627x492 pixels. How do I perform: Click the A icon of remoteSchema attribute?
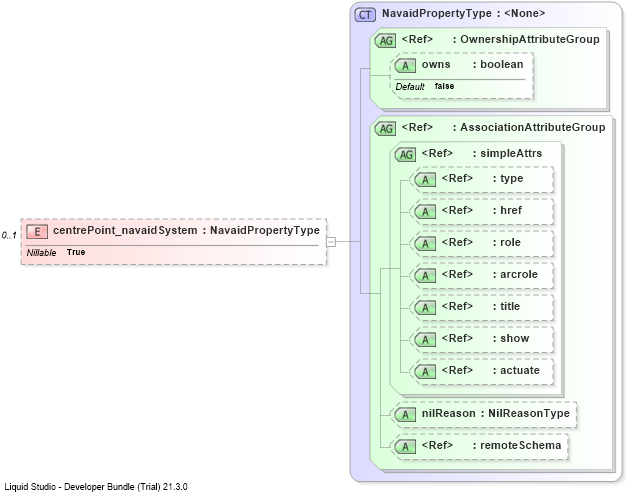point(405,447)
